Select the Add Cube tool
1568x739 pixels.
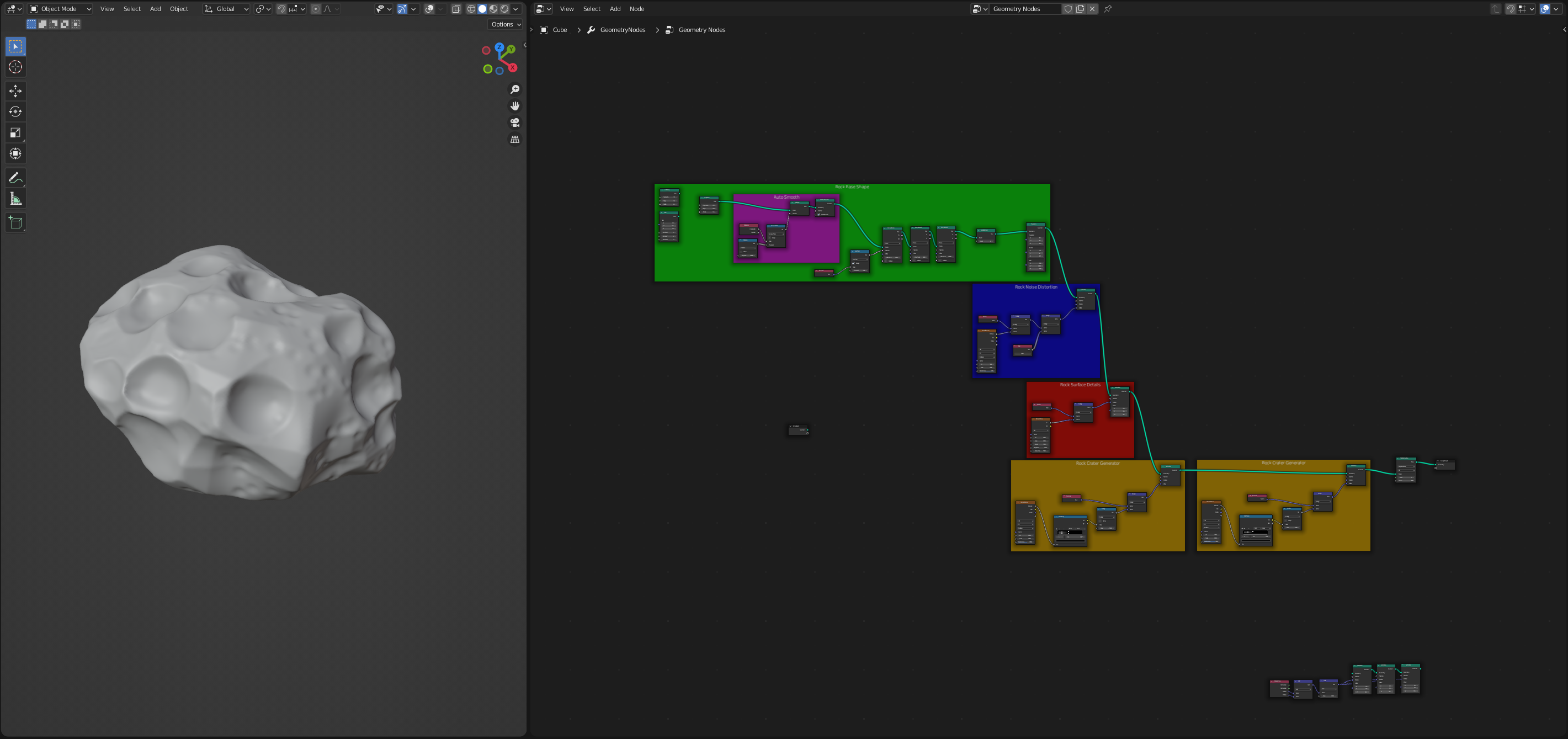(16, 223)
